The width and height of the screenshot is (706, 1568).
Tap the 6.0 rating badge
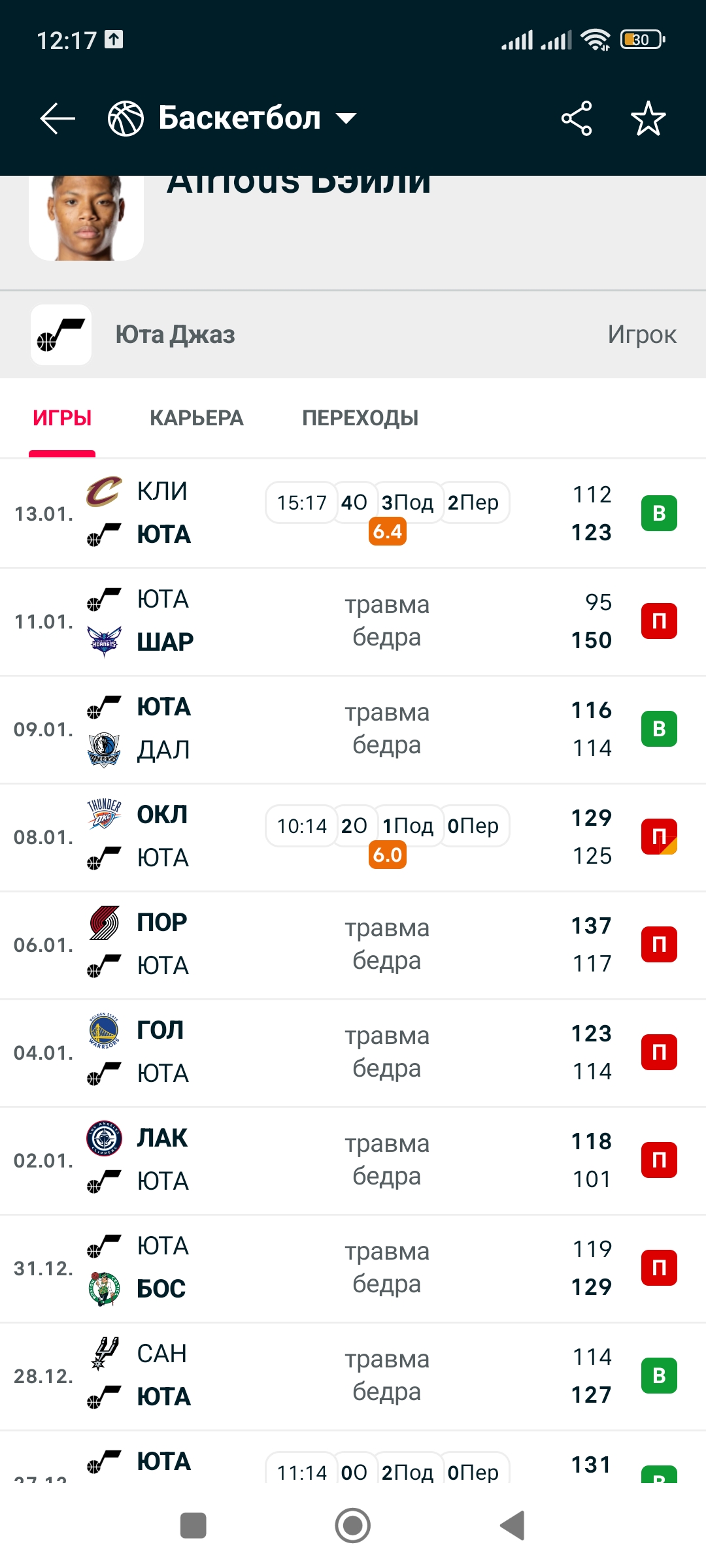click(388, 855)
